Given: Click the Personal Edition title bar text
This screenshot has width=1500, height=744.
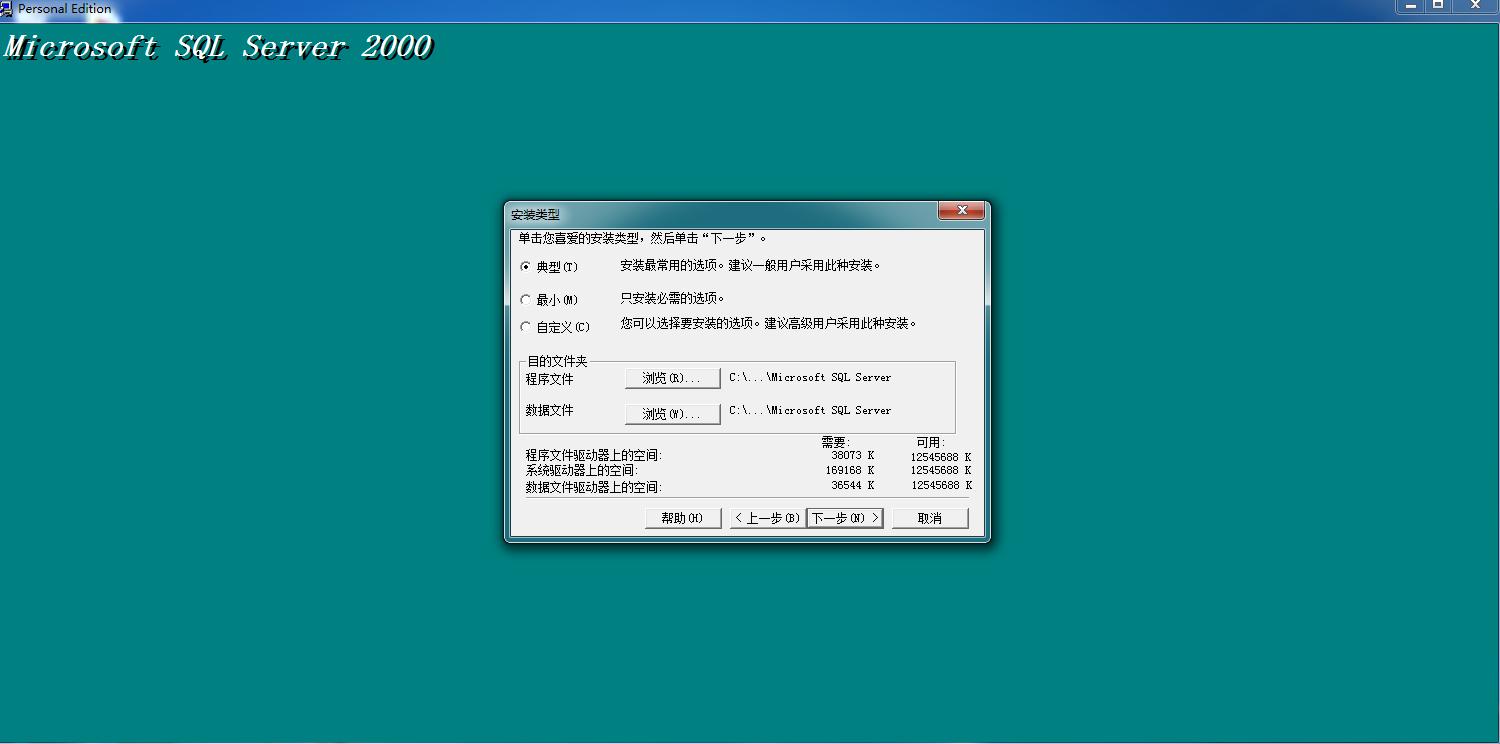Looking at the screenshot, I should (x=63, y=8).
